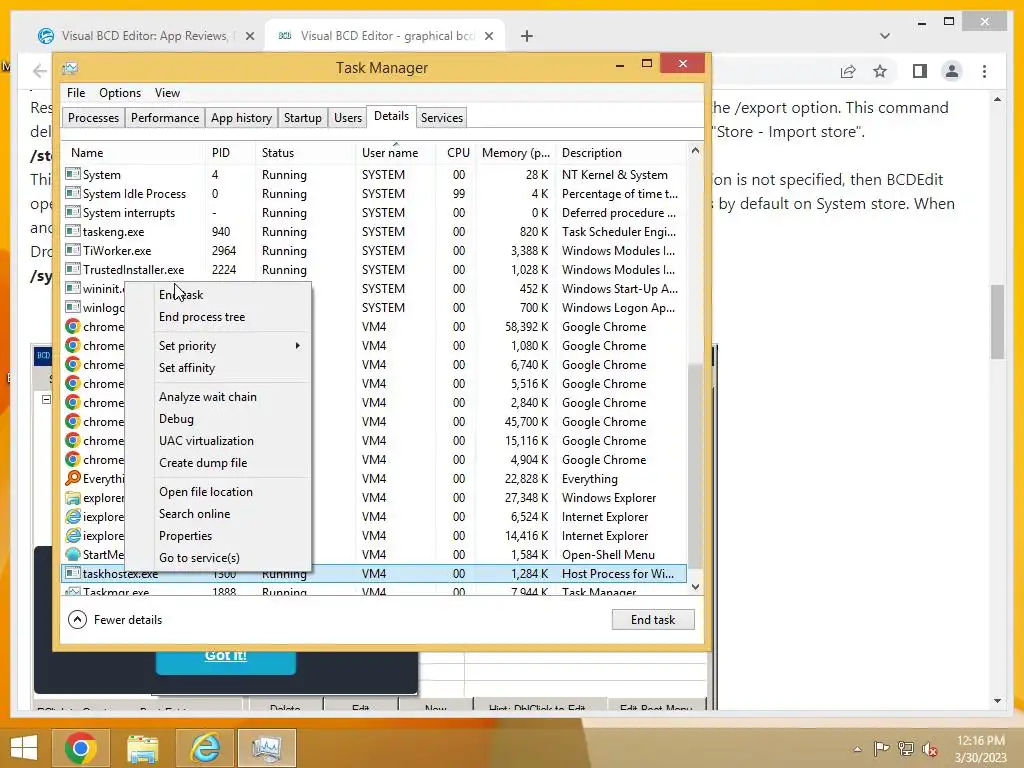Click iexplore icon of 14,416 K process
The width and height of the screenshot is (1024, 768).
coord(73,536)
